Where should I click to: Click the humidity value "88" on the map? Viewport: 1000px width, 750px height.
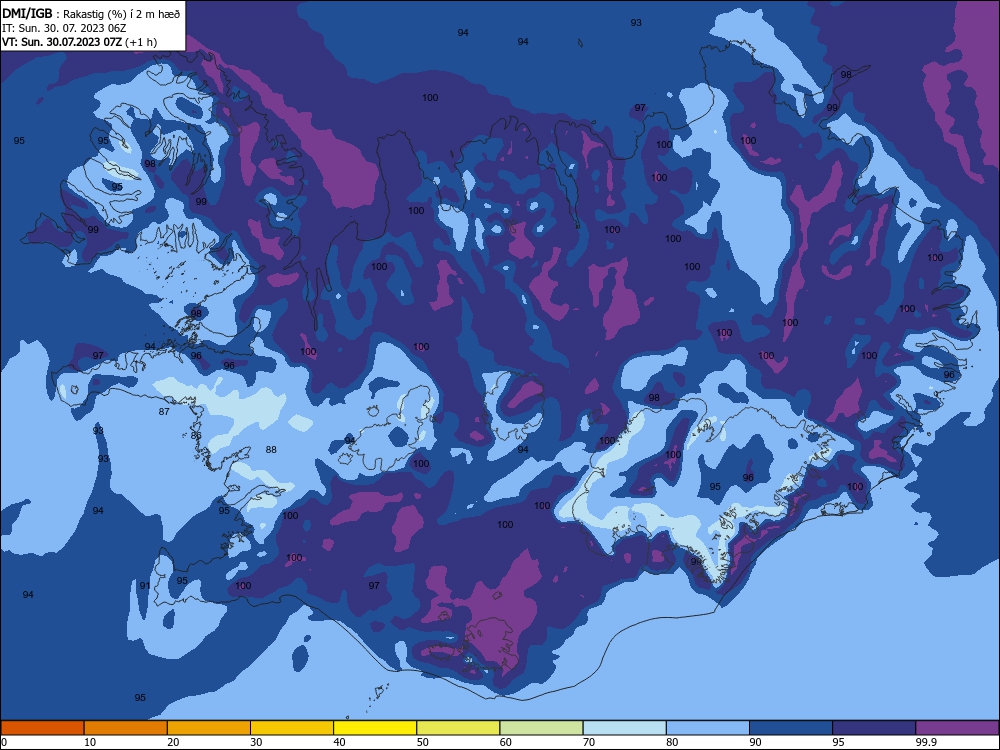[x=271, y=450]
